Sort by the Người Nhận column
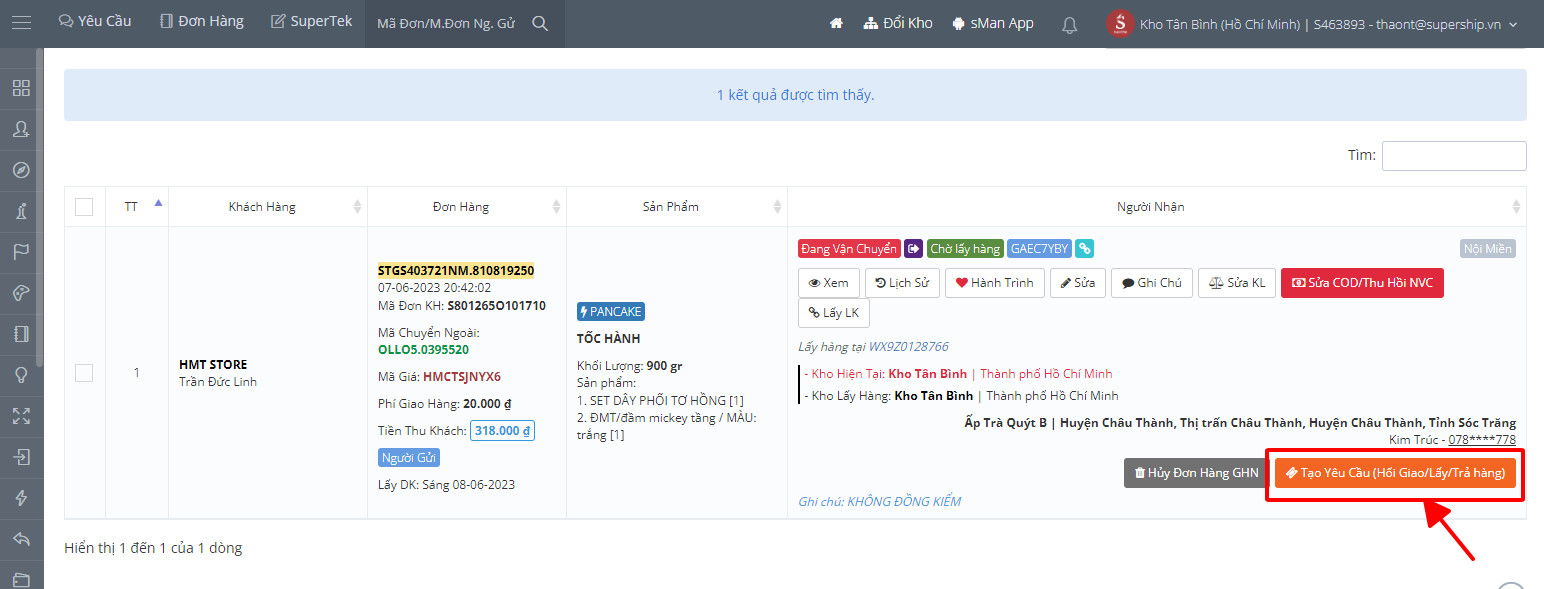The width and height of the screenshot is (1544, 589). coord(1157,207)
